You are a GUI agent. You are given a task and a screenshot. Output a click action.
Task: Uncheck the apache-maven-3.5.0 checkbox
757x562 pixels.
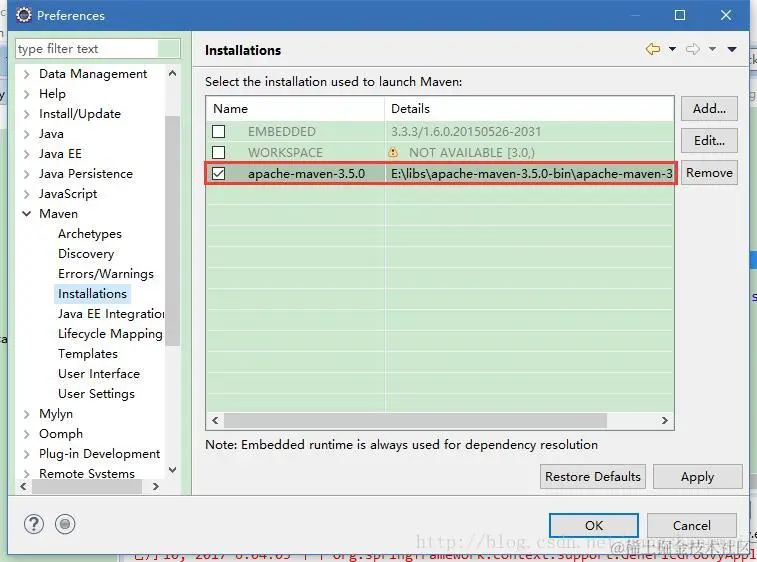[219, 174]
